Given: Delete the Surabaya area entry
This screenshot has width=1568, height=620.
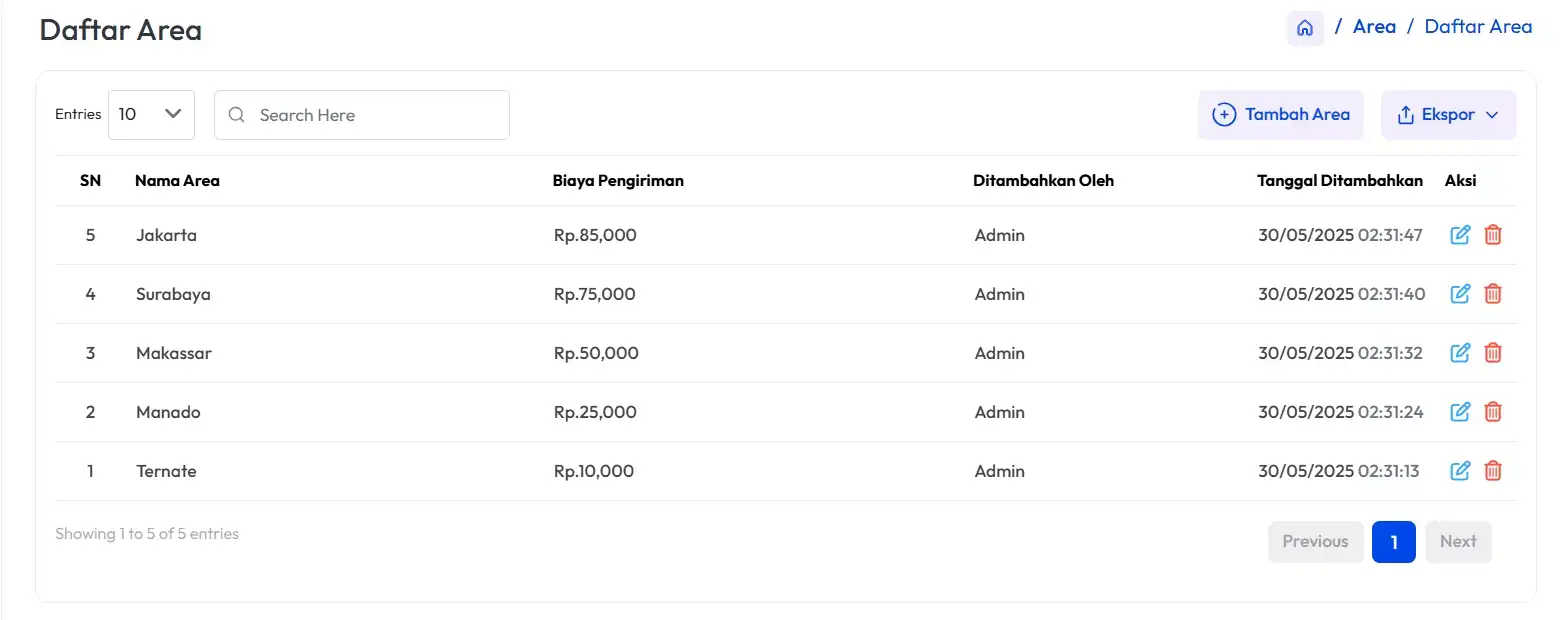Looking at the screenshot, I should click(1493, 294).
